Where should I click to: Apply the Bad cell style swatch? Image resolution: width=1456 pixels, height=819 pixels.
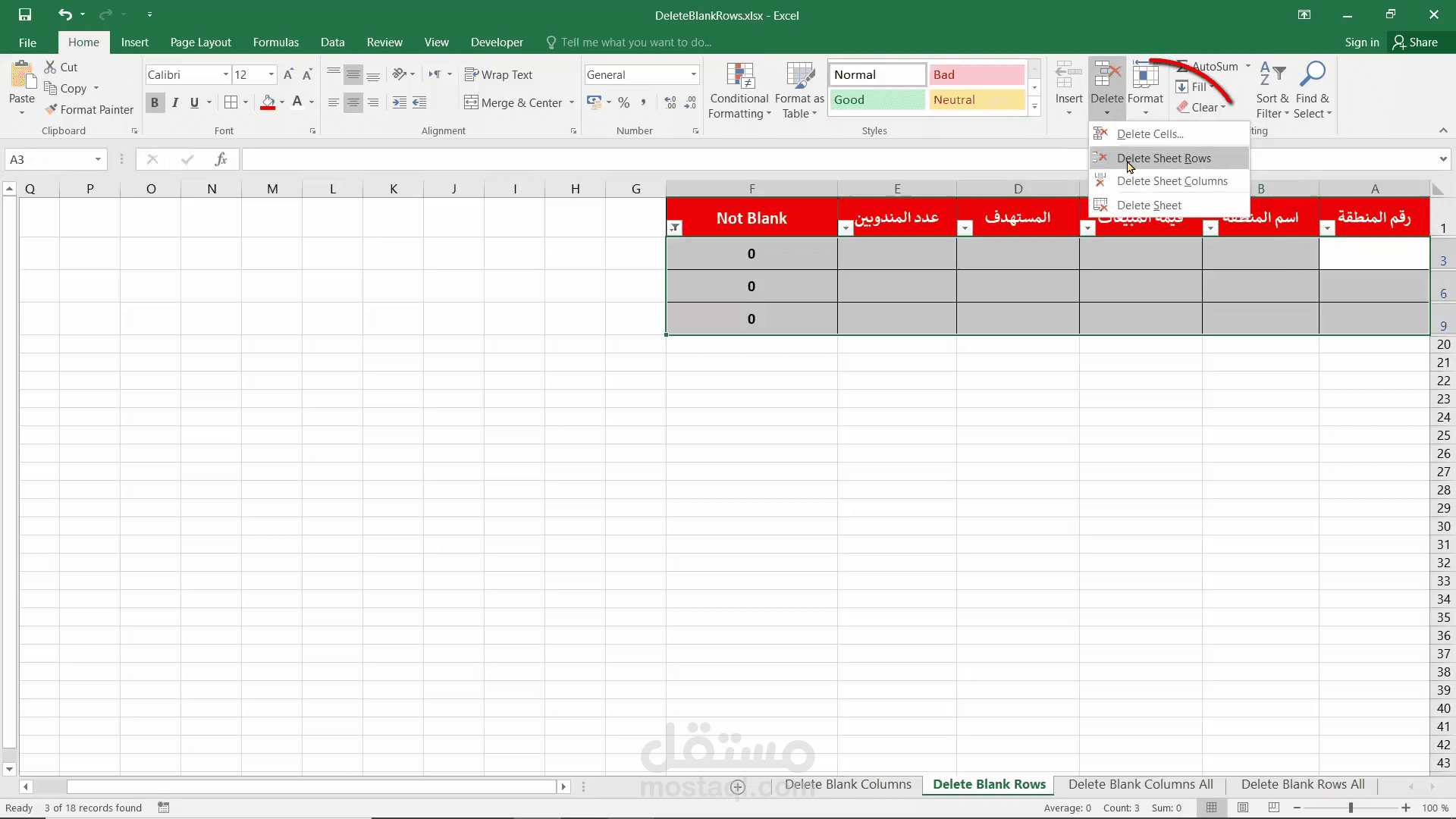[977, 74]
